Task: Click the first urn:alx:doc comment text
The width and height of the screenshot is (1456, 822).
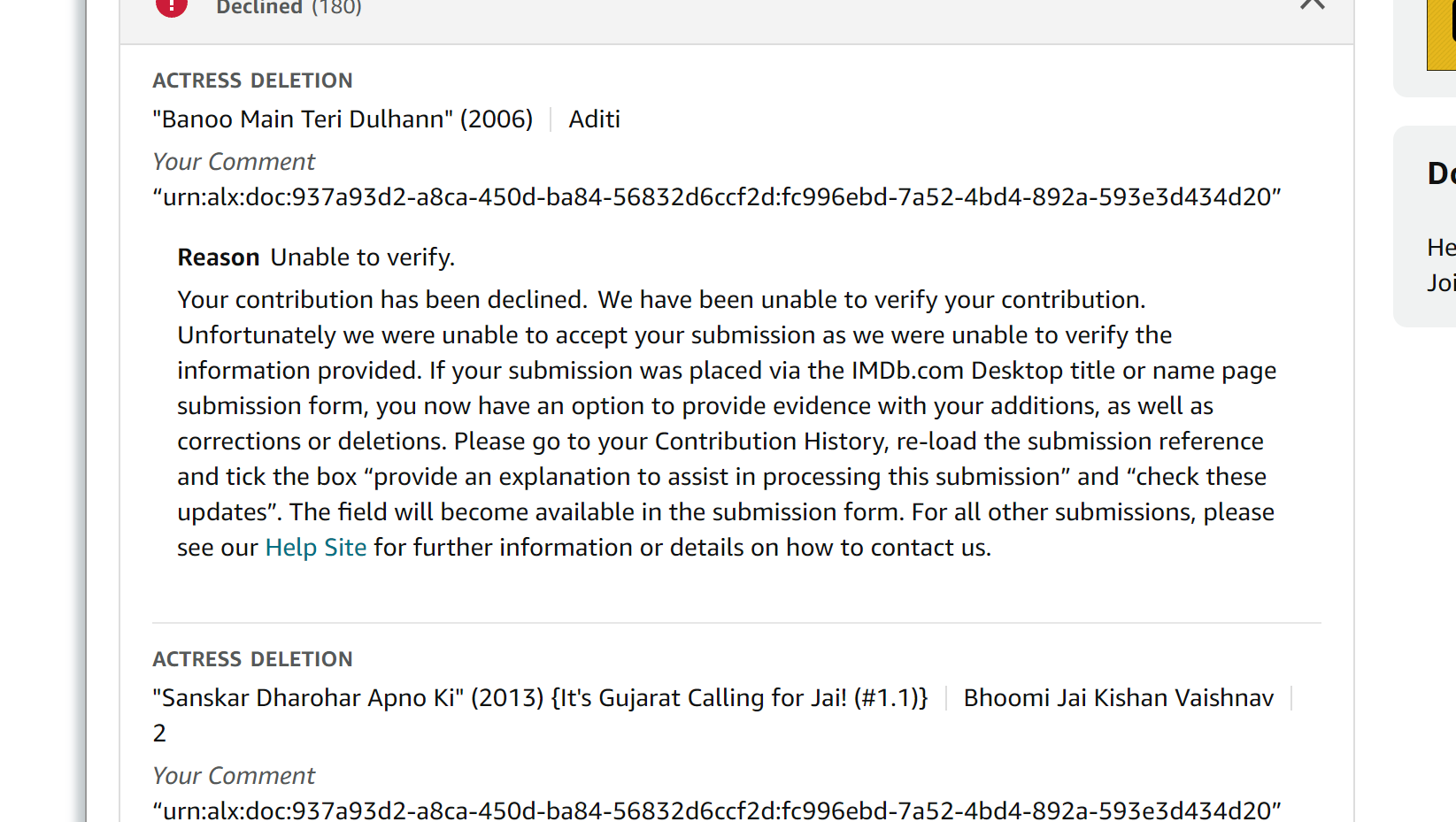Action: click(716, 197)
